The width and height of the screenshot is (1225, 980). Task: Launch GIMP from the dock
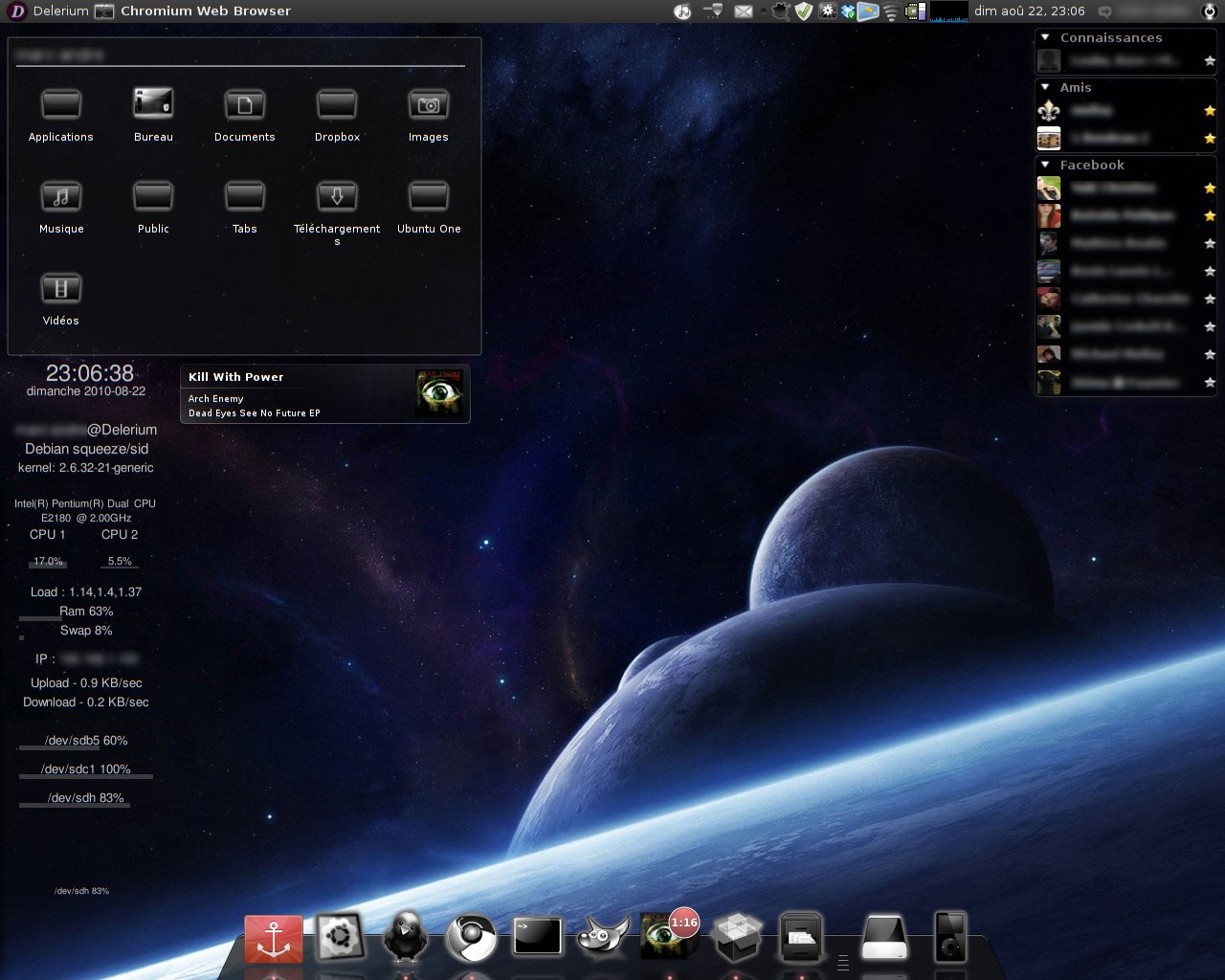[x=603, y=937]
